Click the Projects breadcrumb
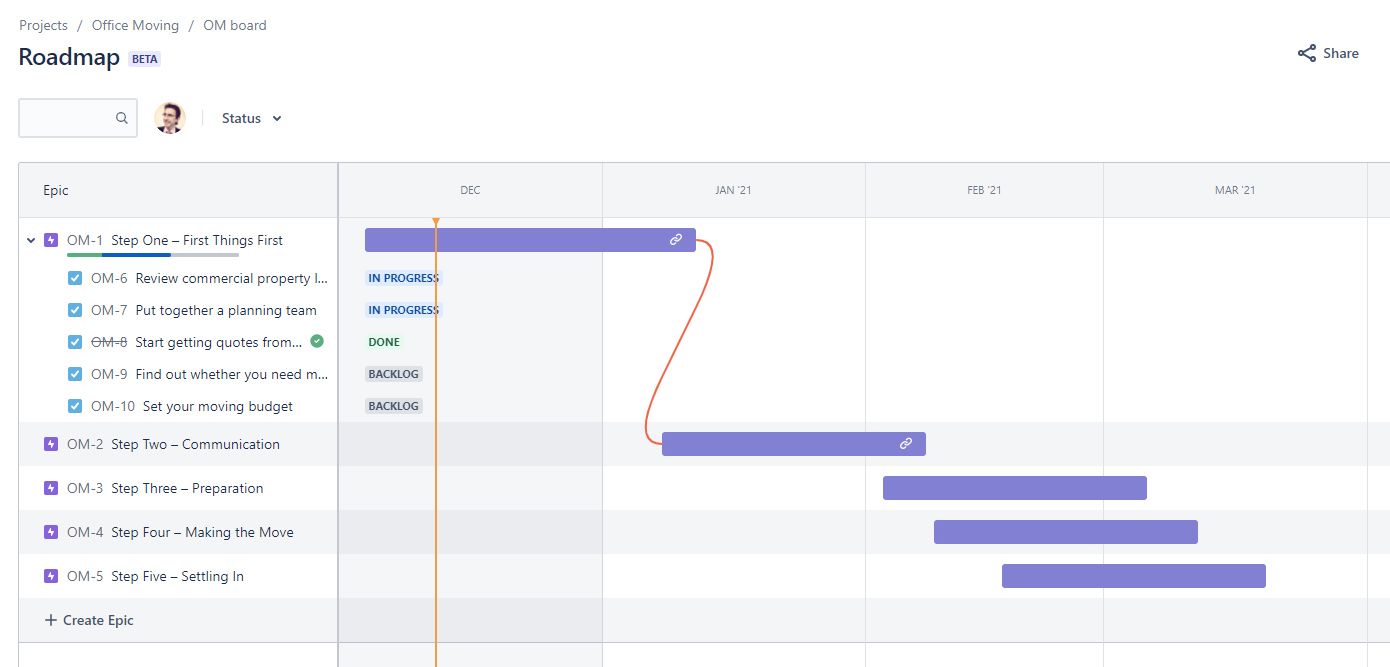 (43, 25)
